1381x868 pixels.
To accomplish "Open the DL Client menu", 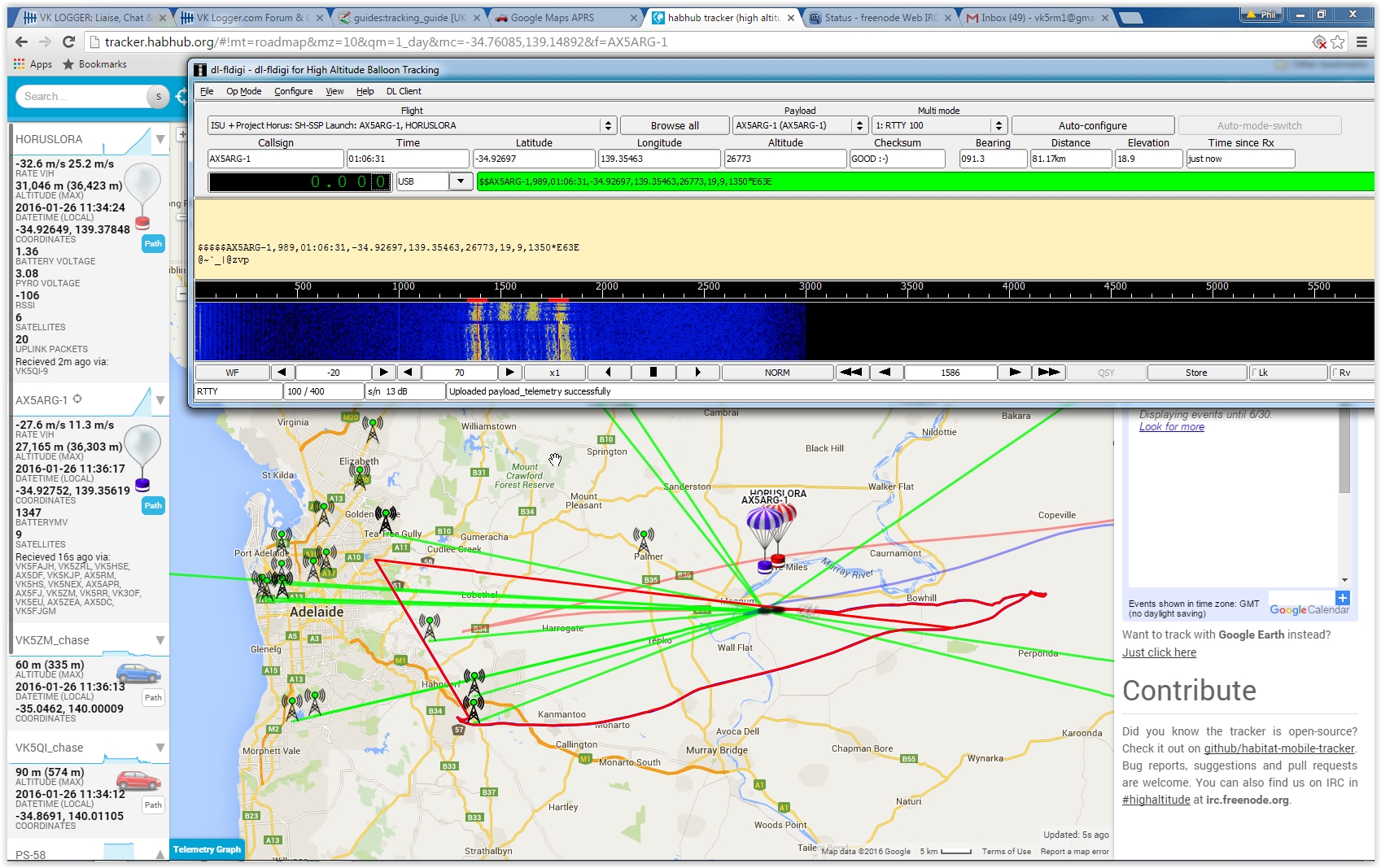I will point(404,91).
